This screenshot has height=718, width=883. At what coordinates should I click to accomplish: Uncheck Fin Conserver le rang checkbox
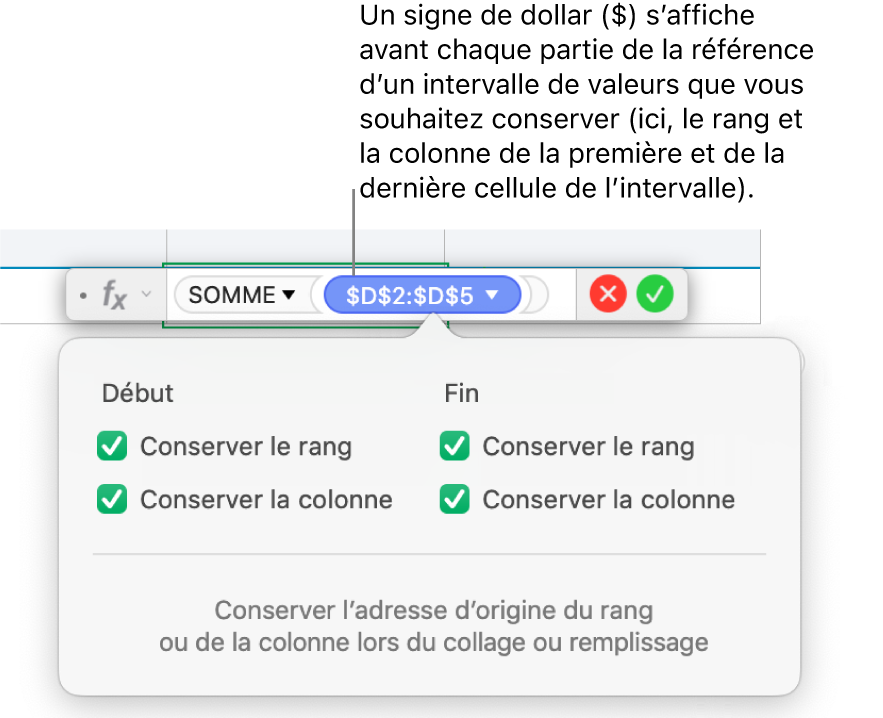455,447
